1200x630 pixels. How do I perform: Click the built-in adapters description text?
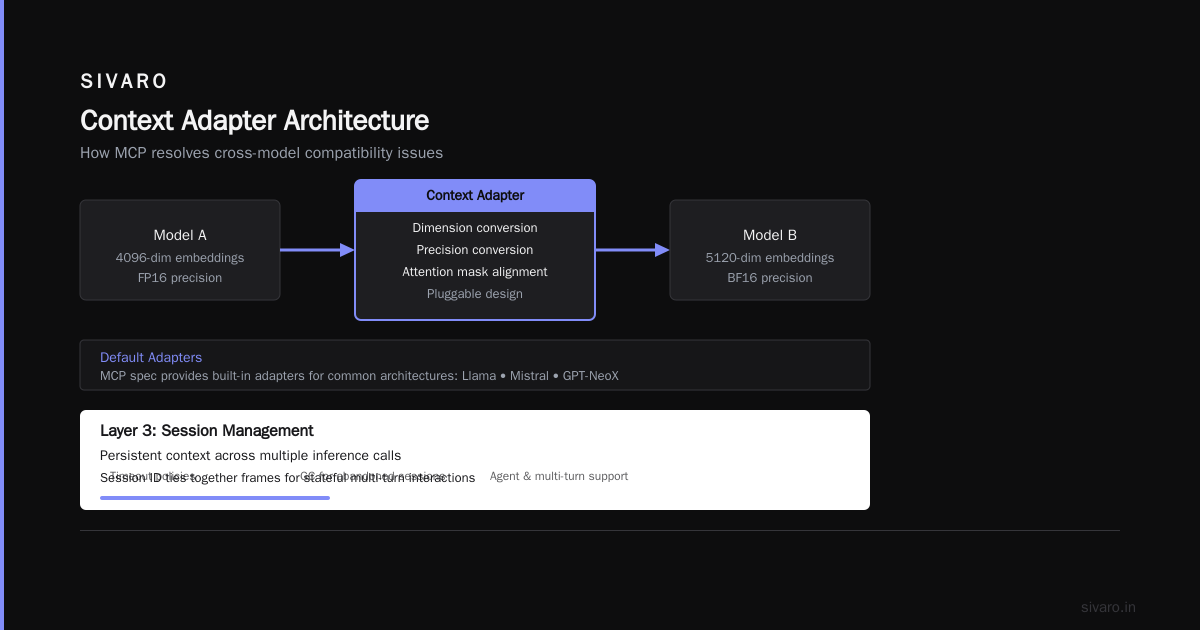tap(359, 376)
